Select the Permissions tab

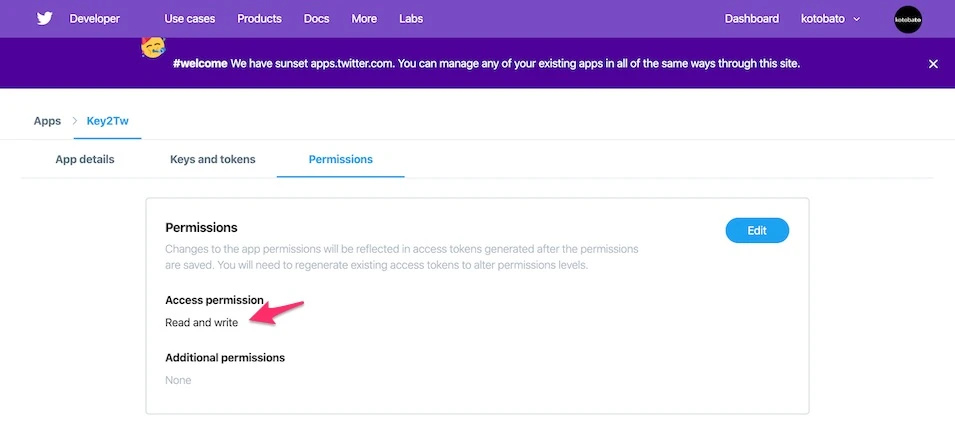340,160
